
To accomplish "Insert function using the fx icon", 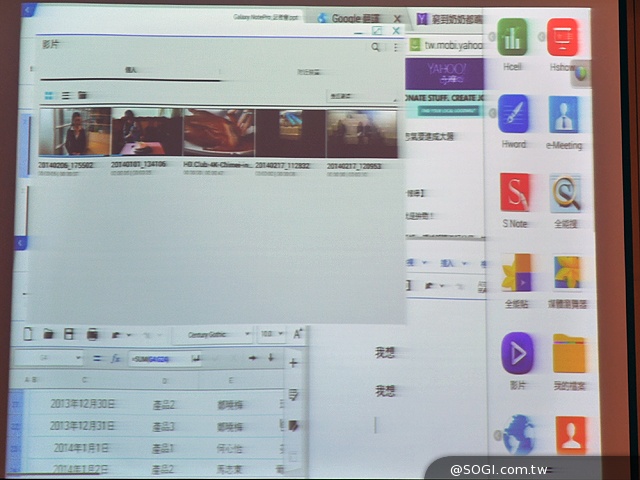I will pyautogui.click(x=116, y=358).
